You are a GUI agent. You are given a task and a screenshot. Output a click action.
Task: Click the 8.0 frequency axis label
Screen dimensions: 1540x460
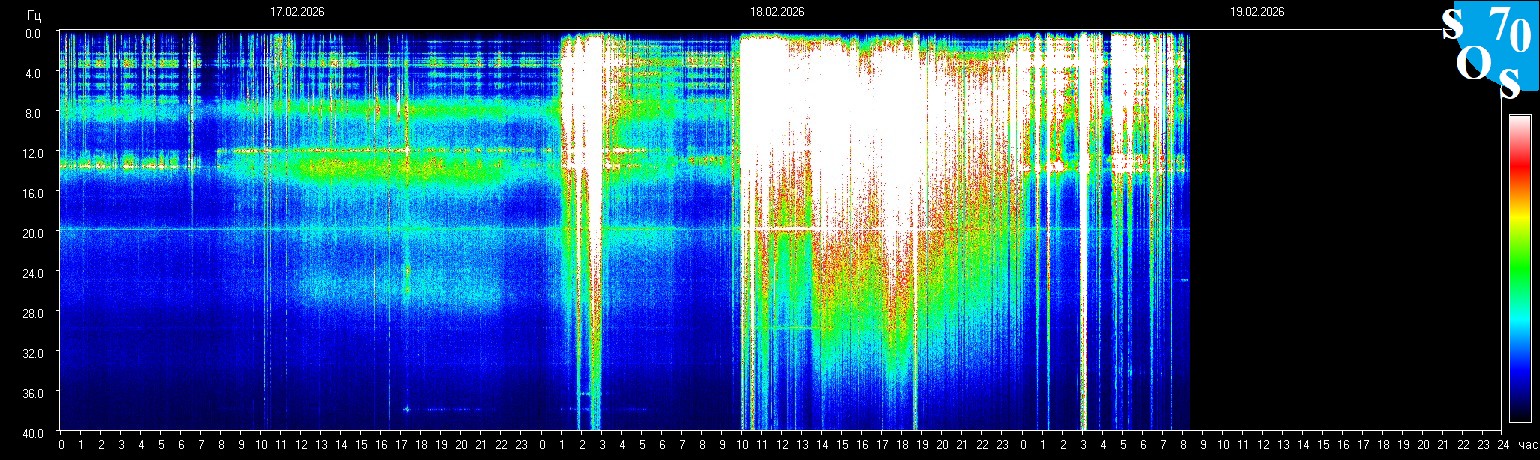(34, 112)
